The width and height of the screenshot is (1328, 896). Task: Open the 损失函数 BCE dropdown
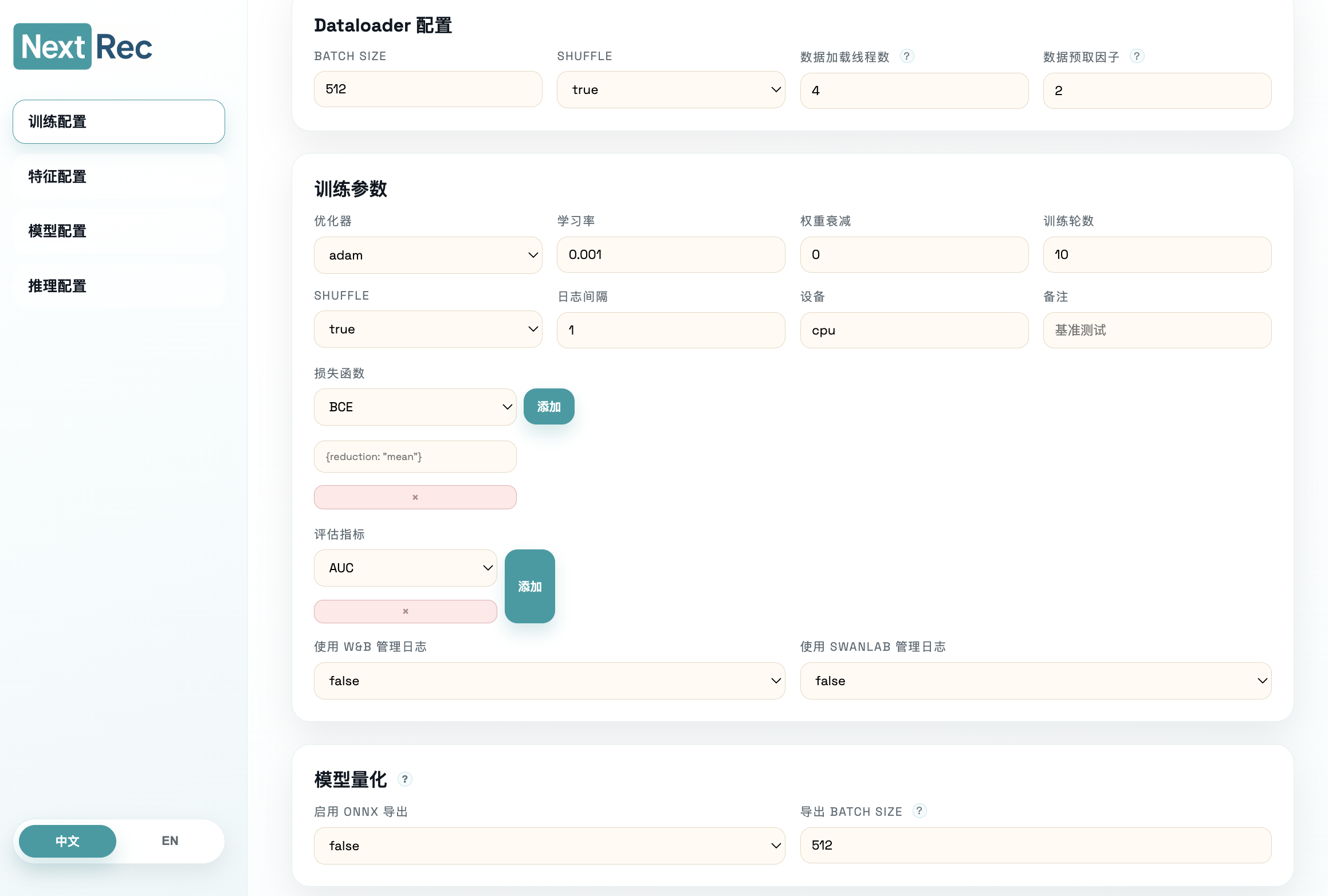[x=415, y=407]
